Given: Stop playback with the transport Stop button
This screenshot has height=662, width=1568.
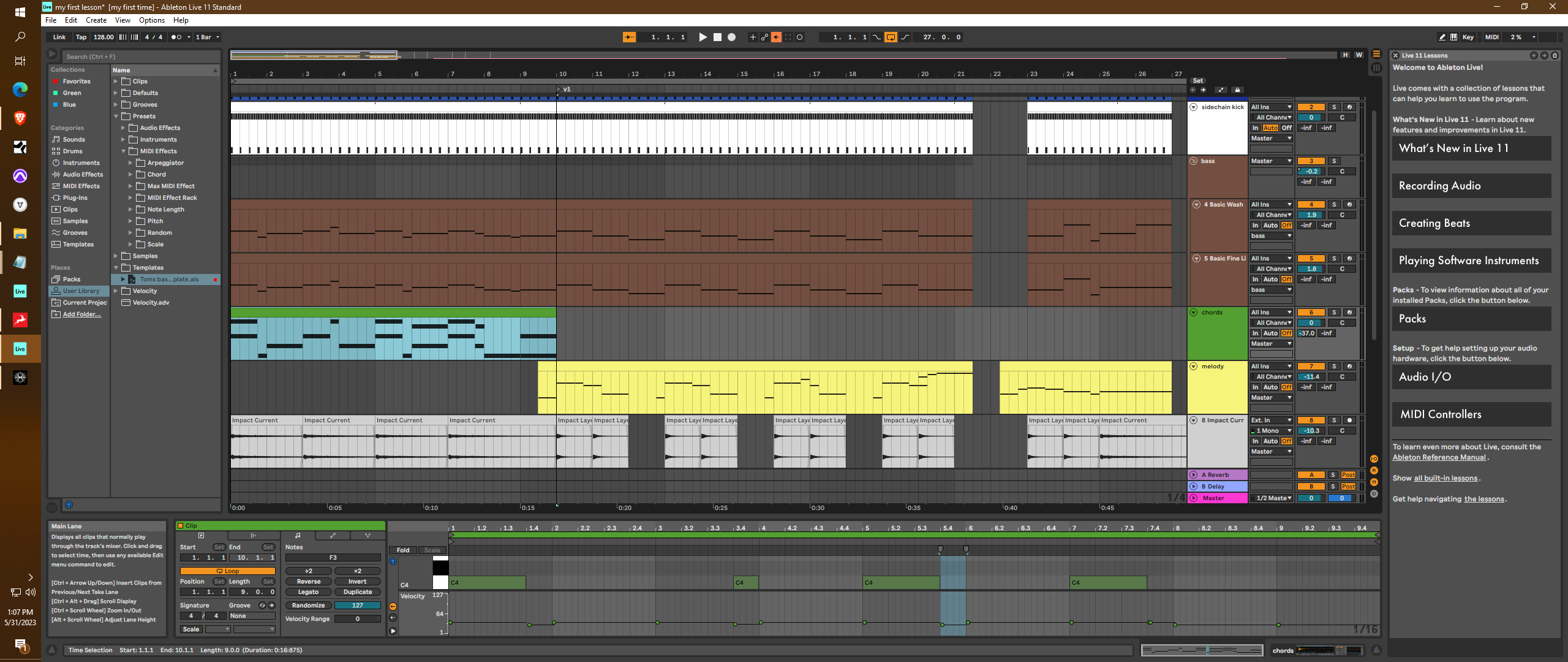Looking at the screenshot, I should coord(717,37).
